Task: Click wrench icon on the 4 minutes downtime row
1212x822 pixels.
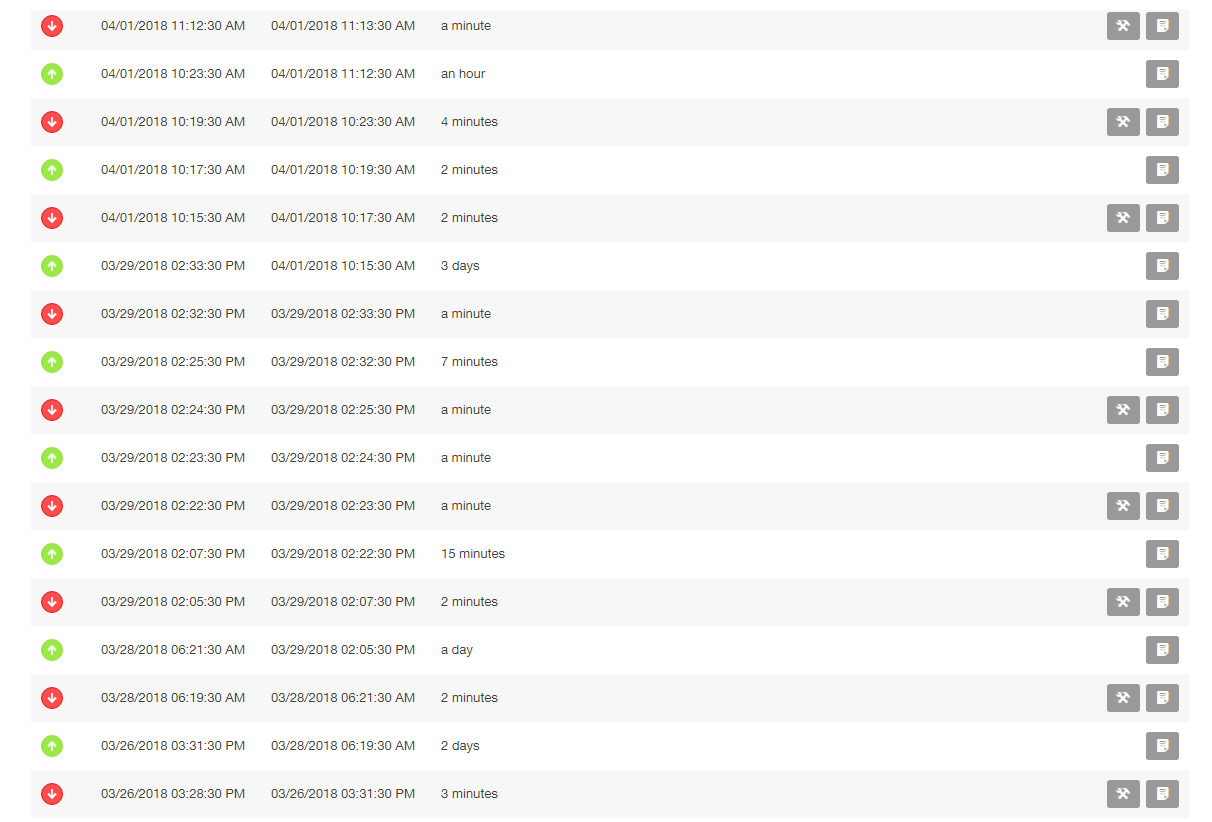Action: 1123,122
